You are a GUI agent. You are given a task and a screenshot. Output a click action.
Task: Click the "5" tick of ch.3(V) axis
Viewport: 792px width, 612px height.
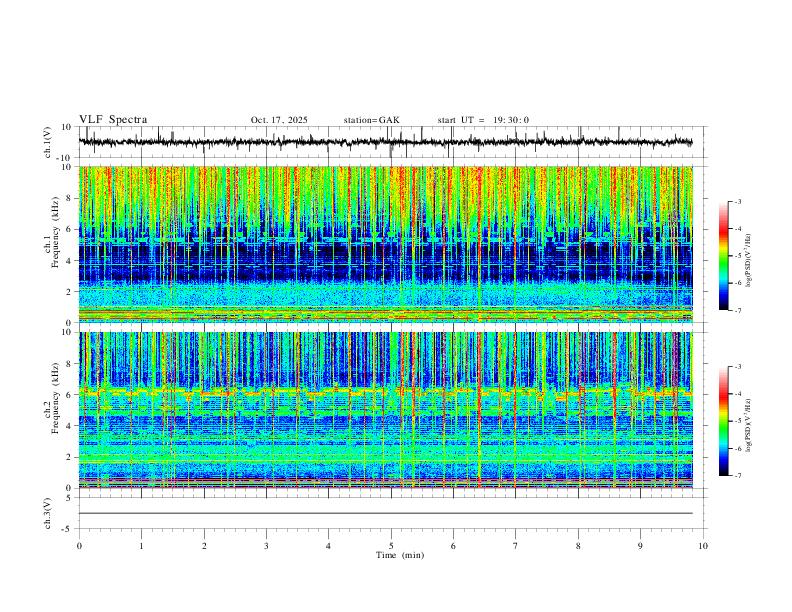click(69, 498)
